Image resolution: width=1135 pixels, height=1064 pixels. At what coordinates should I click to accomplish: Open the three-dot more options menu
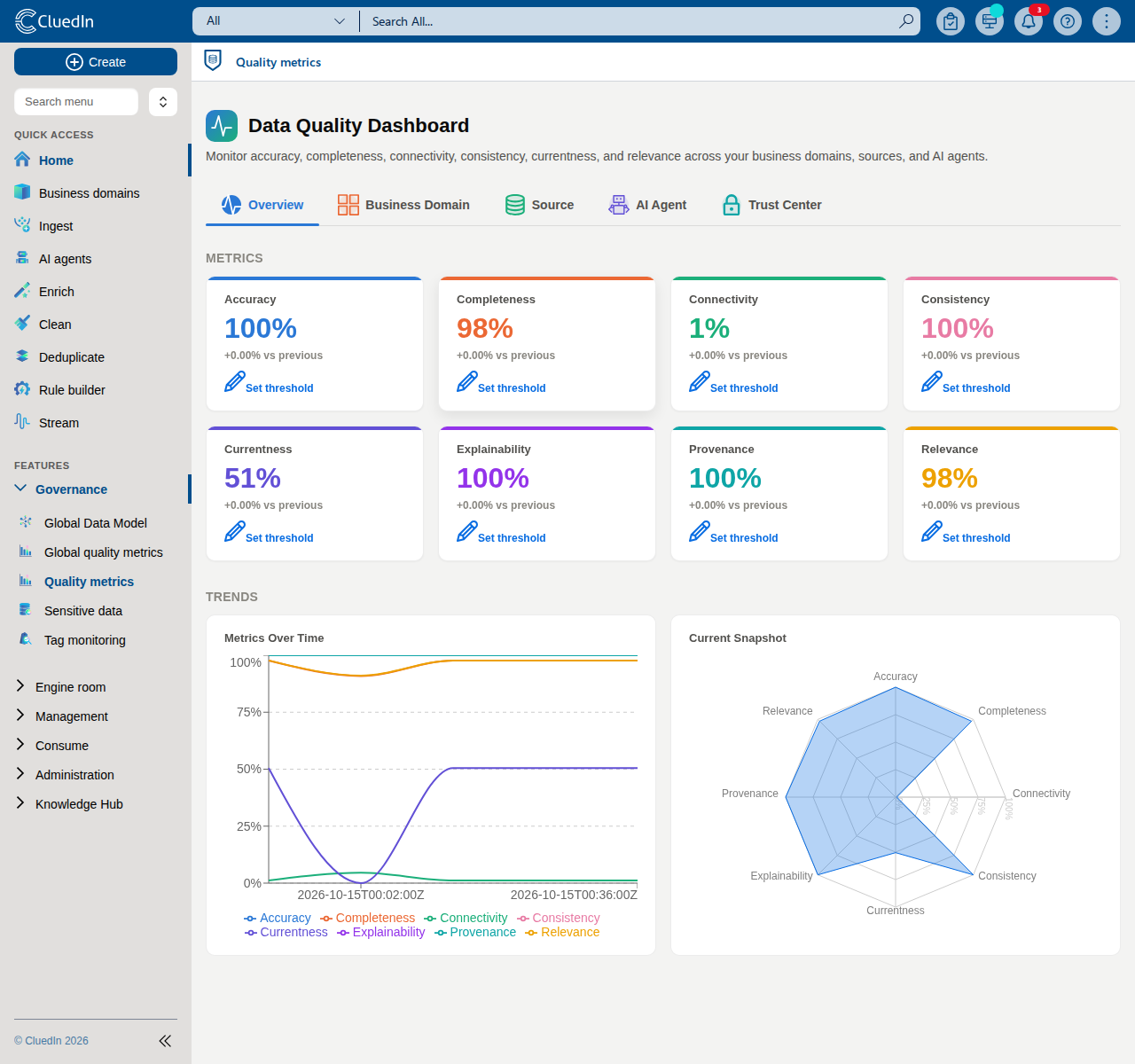pyautogui.click(x=1107, y=21)
